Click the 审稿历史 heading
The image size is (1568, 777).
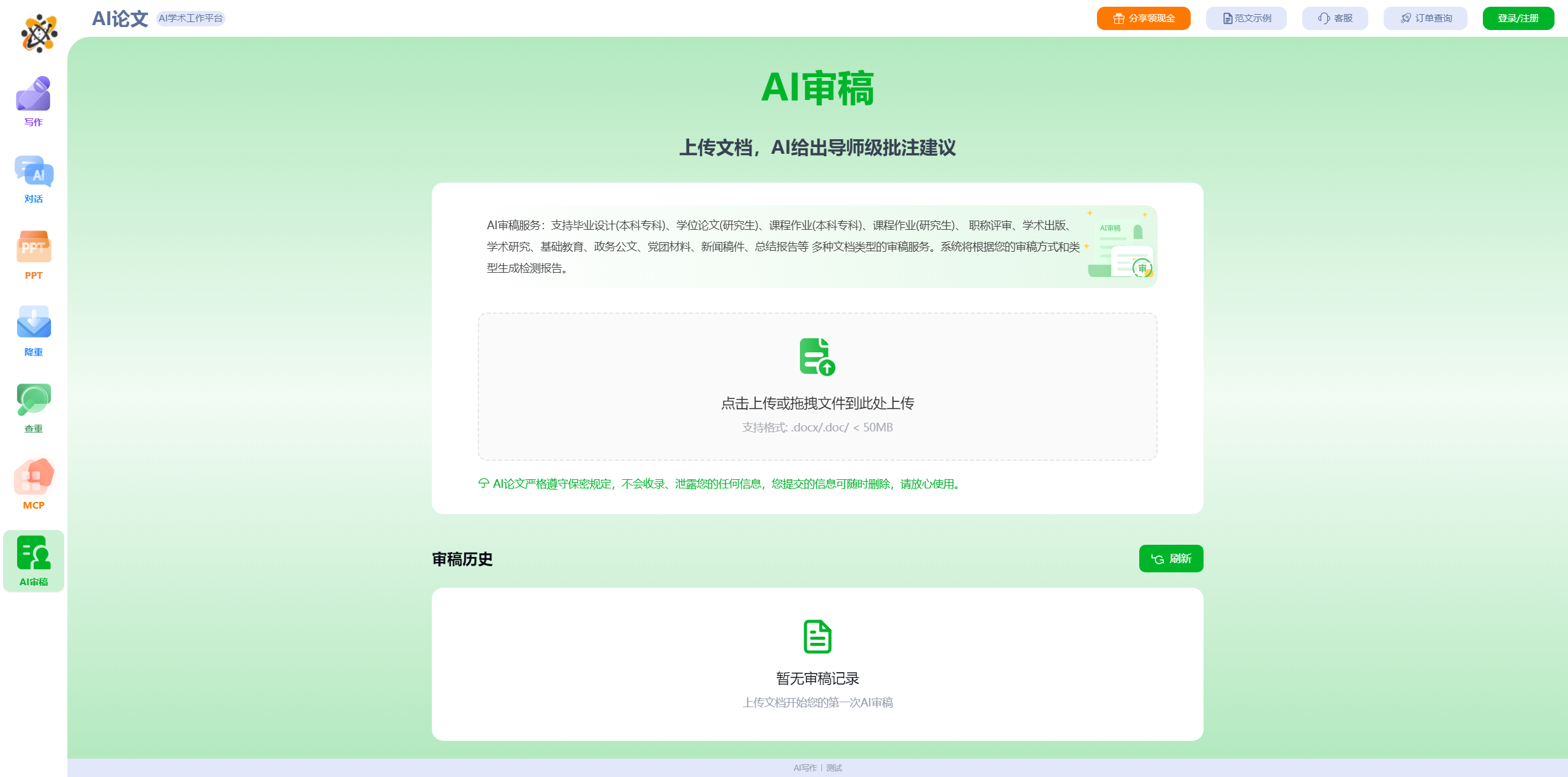[462, 559]
